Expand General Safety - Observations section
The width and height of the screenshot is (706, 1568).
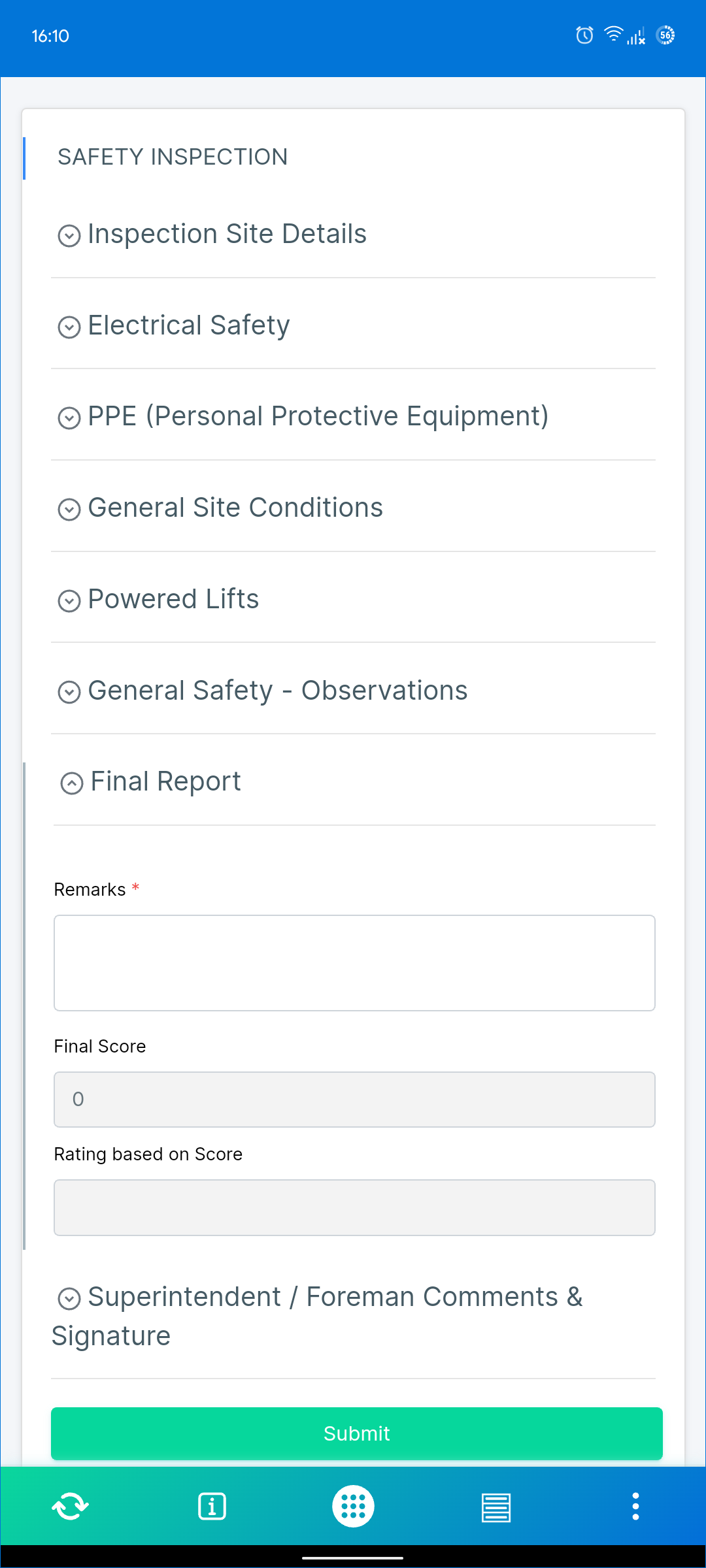(x=277, y=691)
